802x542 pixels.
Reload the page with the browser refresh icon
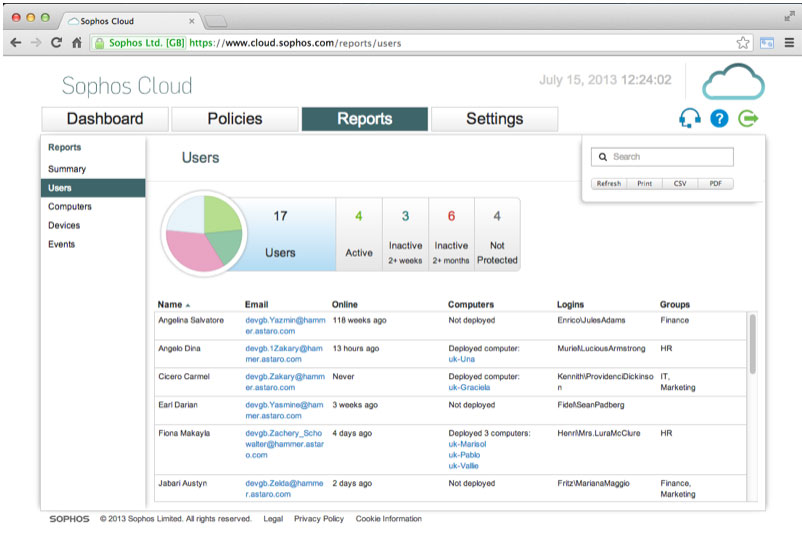point(56,43)
